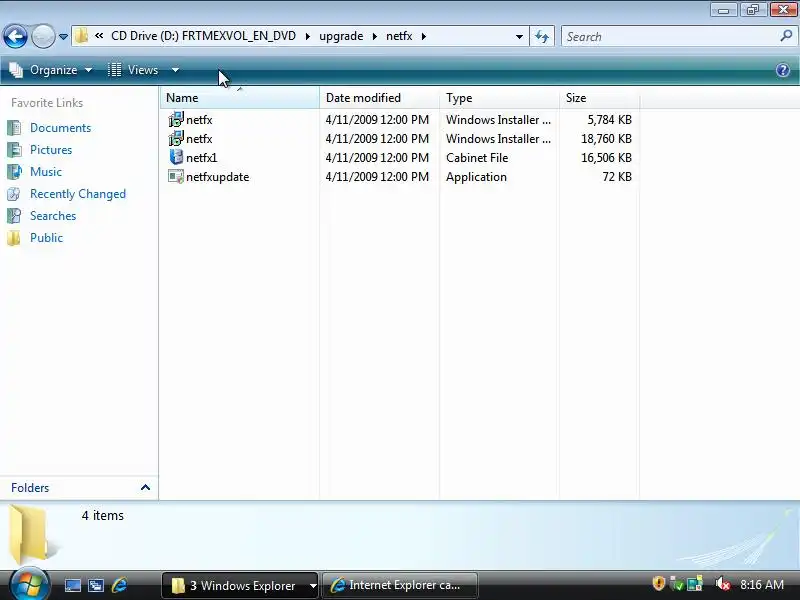Click the 16,506 KB size cell

[606, 158]
